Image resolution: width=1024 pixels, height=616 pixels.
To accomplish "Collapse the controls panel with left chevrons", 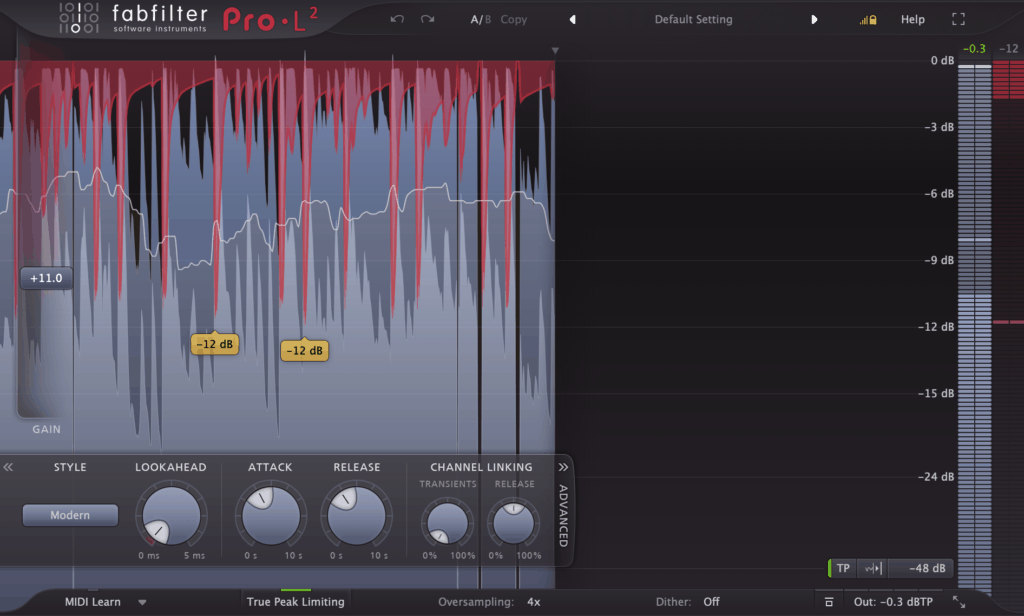I will 8,467.
